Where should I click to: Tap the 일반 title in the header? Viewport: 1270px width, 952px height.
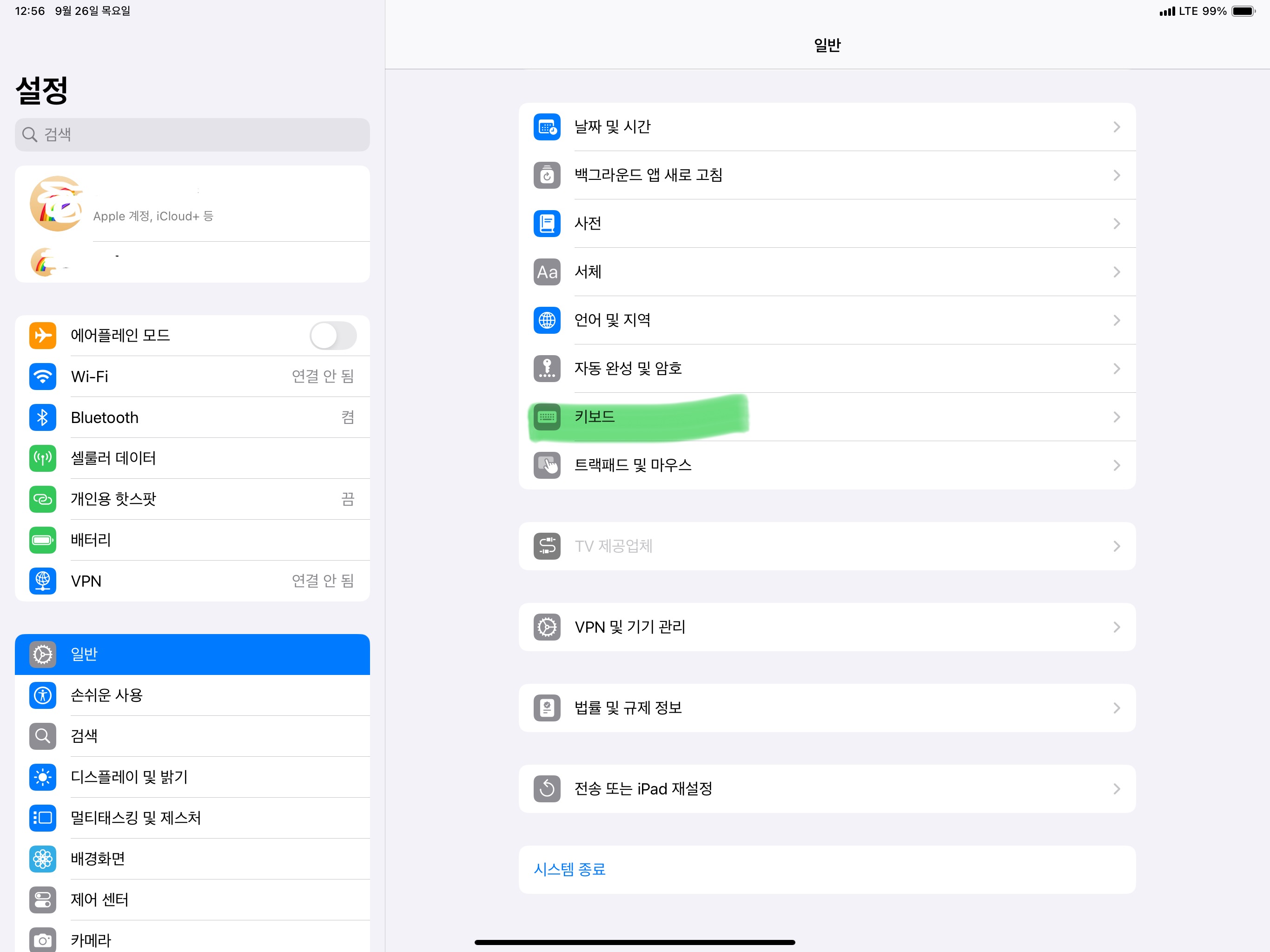coord(827,46)
